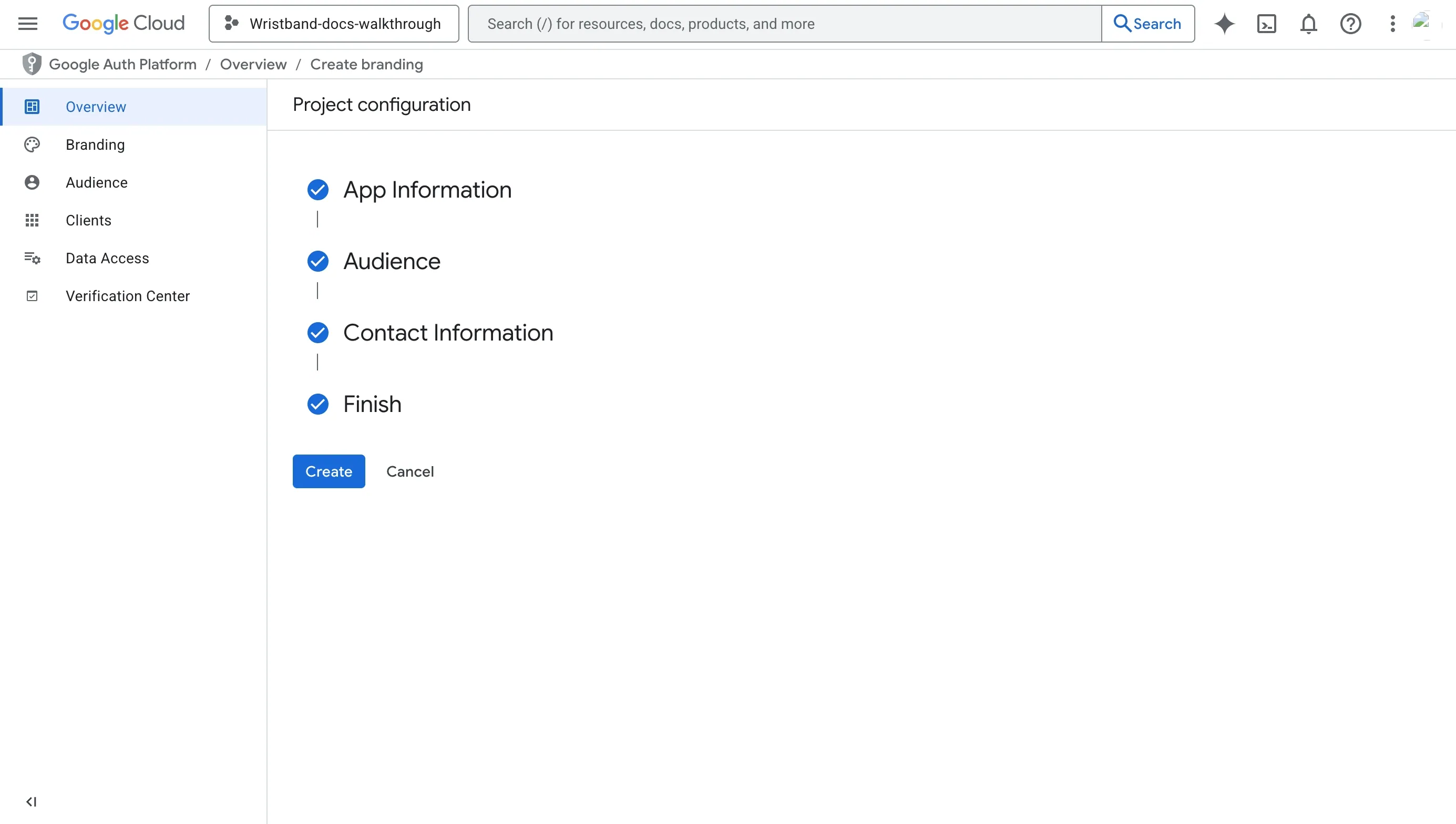Click the project picker hexagon icon

coord(231,23)
